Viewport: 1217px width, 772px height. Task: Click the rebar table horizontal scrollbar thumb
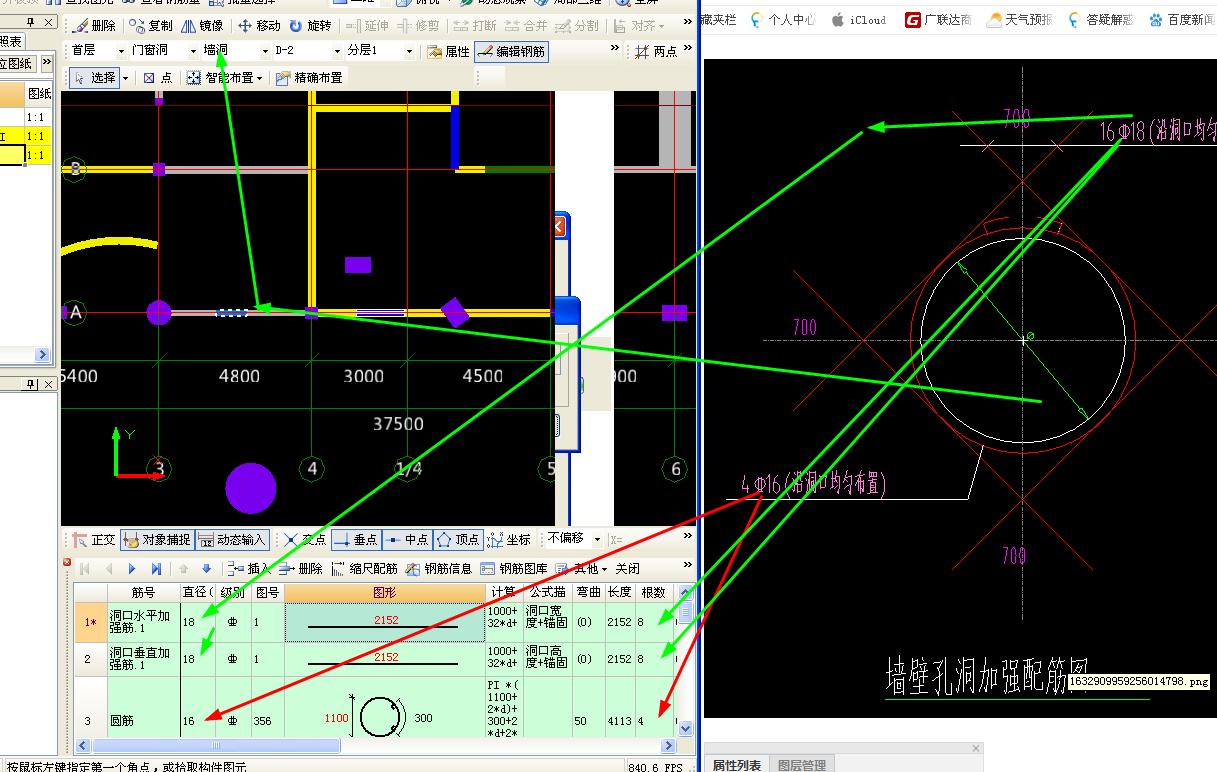(x=215, y=746)
